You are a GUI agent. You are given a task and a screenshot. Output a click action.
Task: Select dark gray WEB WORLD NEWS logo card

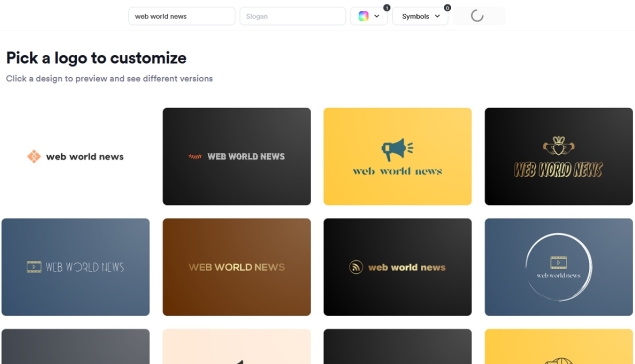(x=237, y=156)
